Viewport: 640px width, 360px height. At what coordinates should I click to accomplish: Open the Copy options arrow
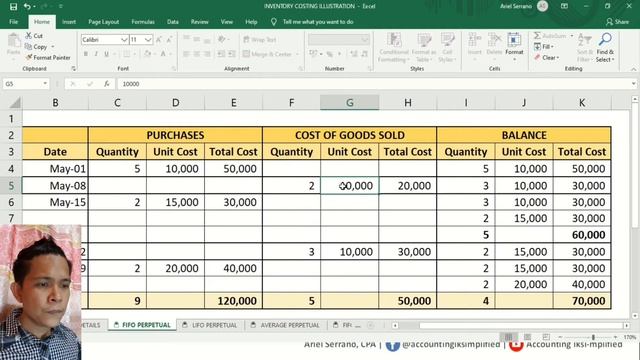pos(53,47)
